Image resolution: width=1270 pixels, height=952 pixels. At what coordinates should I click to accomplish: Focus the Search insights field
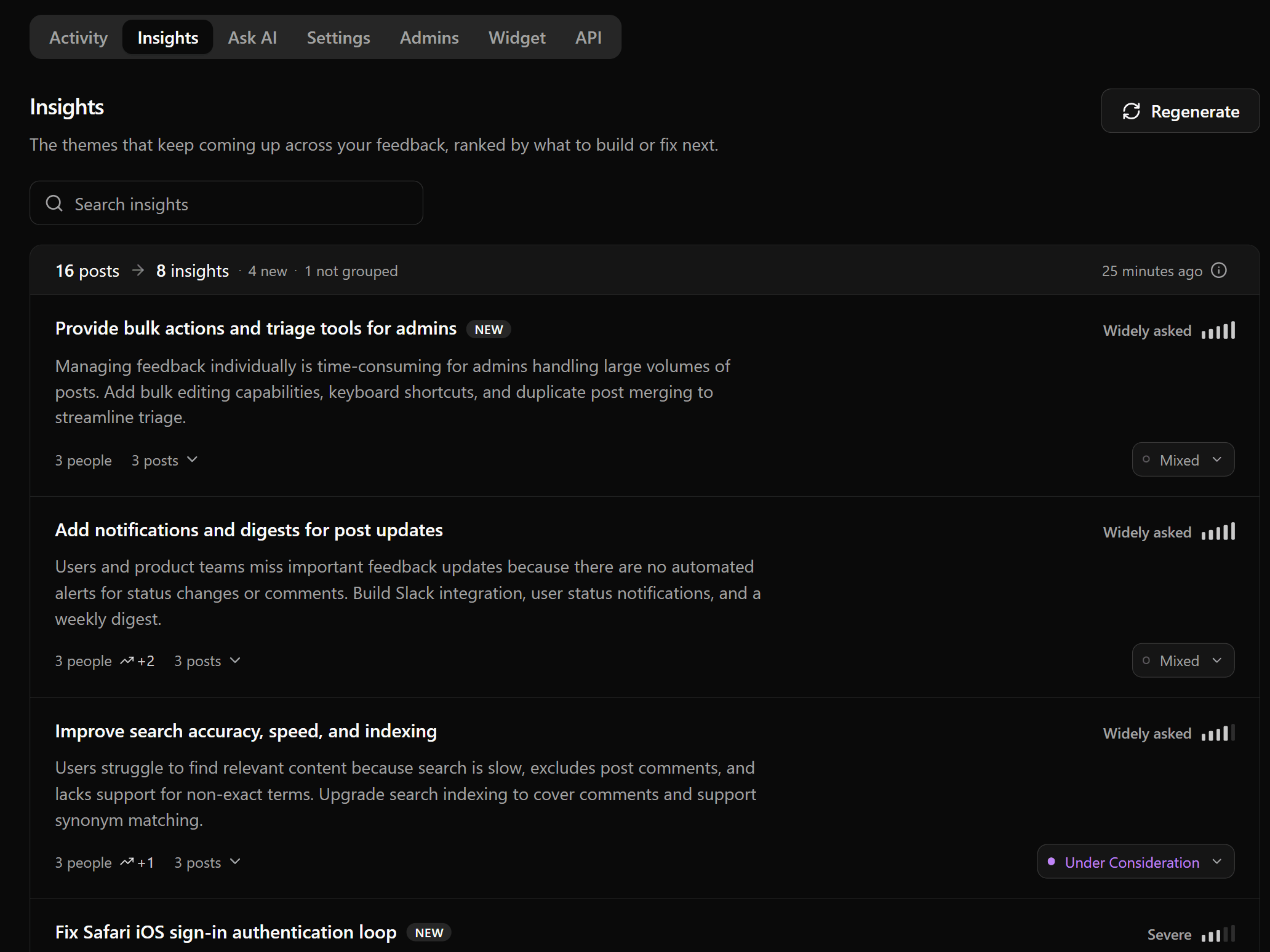coord(226,203)
